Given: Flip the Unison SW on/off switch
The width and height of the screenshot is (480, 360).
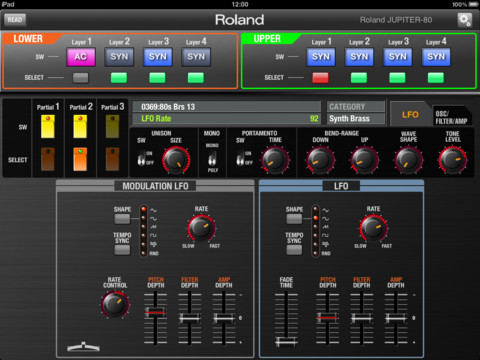Looking at the screenshot, I should click(142, 159).
